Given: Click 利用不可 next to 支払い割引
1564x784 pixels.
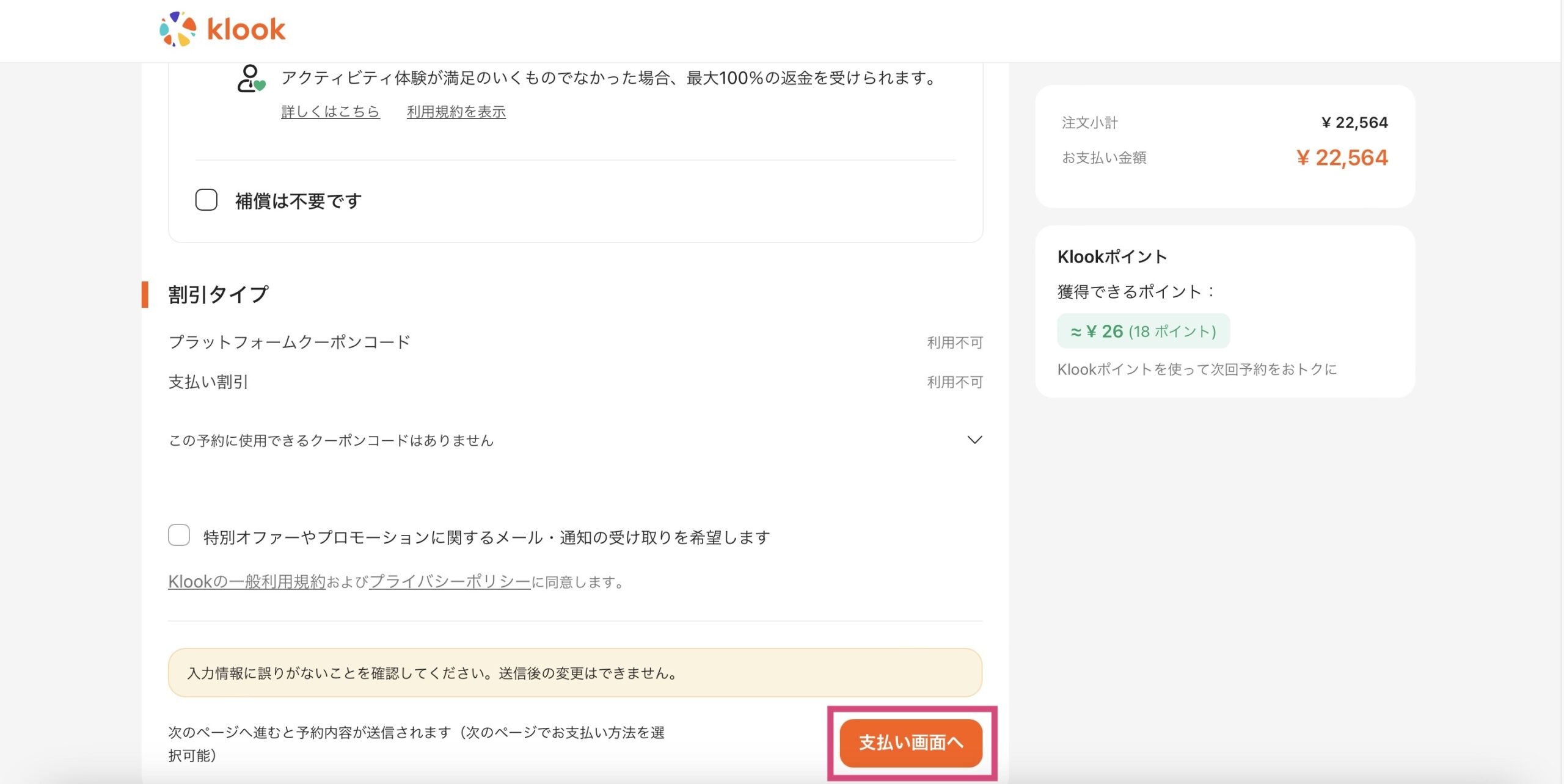Looking at the screenshot, I should pos(955,382).
